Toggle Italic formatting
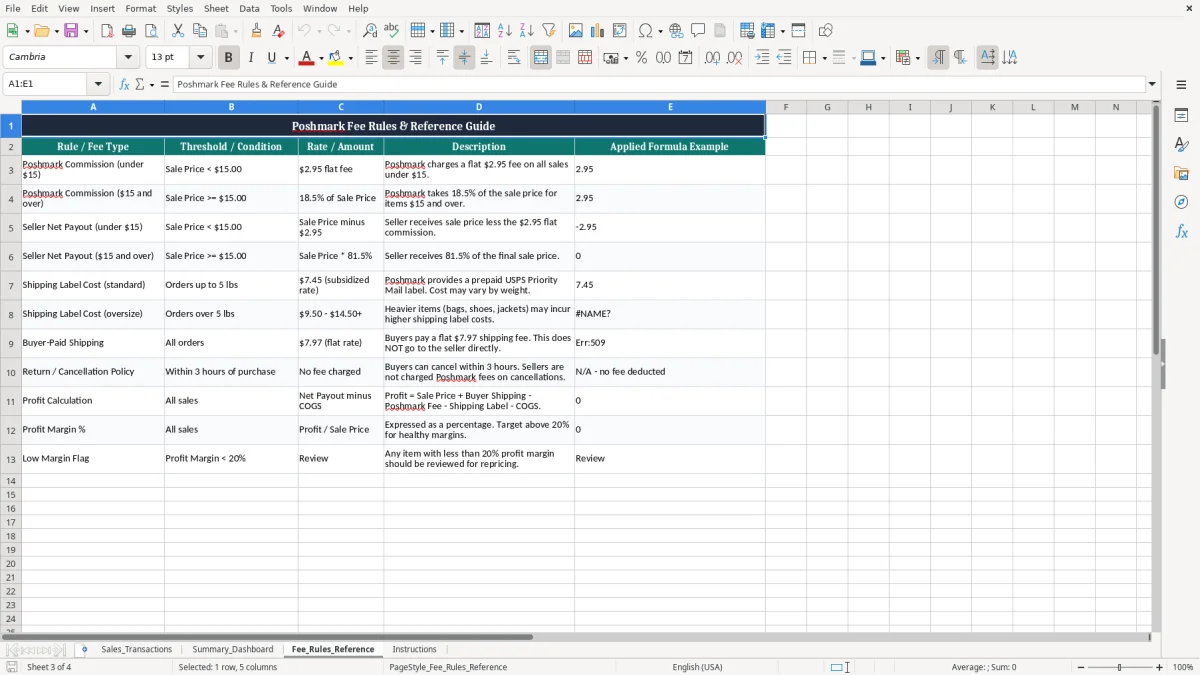This screenshot has height=675, width=1200. tap(251, 58)
